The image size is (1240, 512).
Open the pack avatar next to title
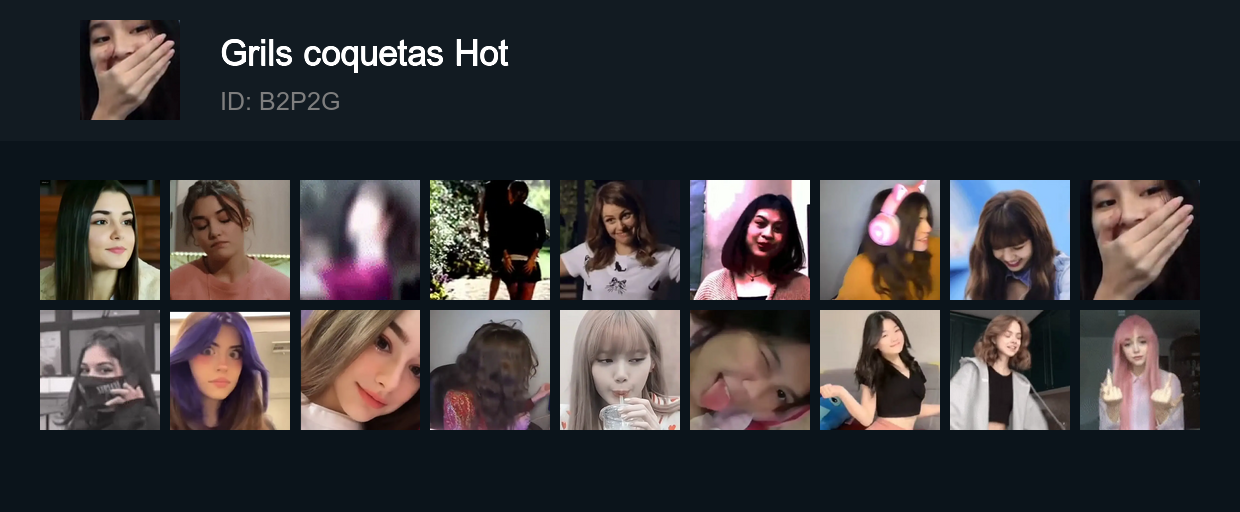(130, 70)
